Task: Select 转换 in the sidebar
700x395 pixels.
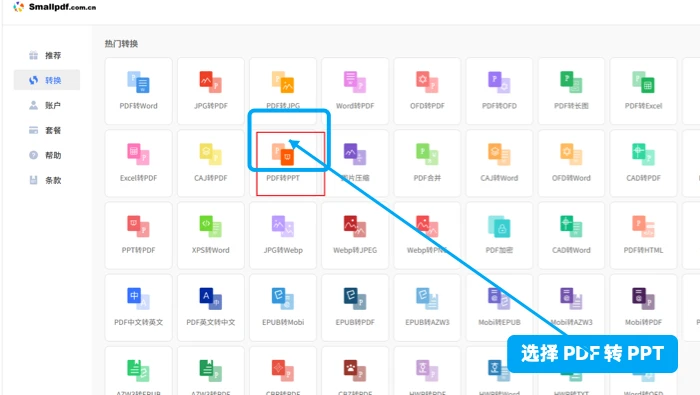Action: (47, 80)
